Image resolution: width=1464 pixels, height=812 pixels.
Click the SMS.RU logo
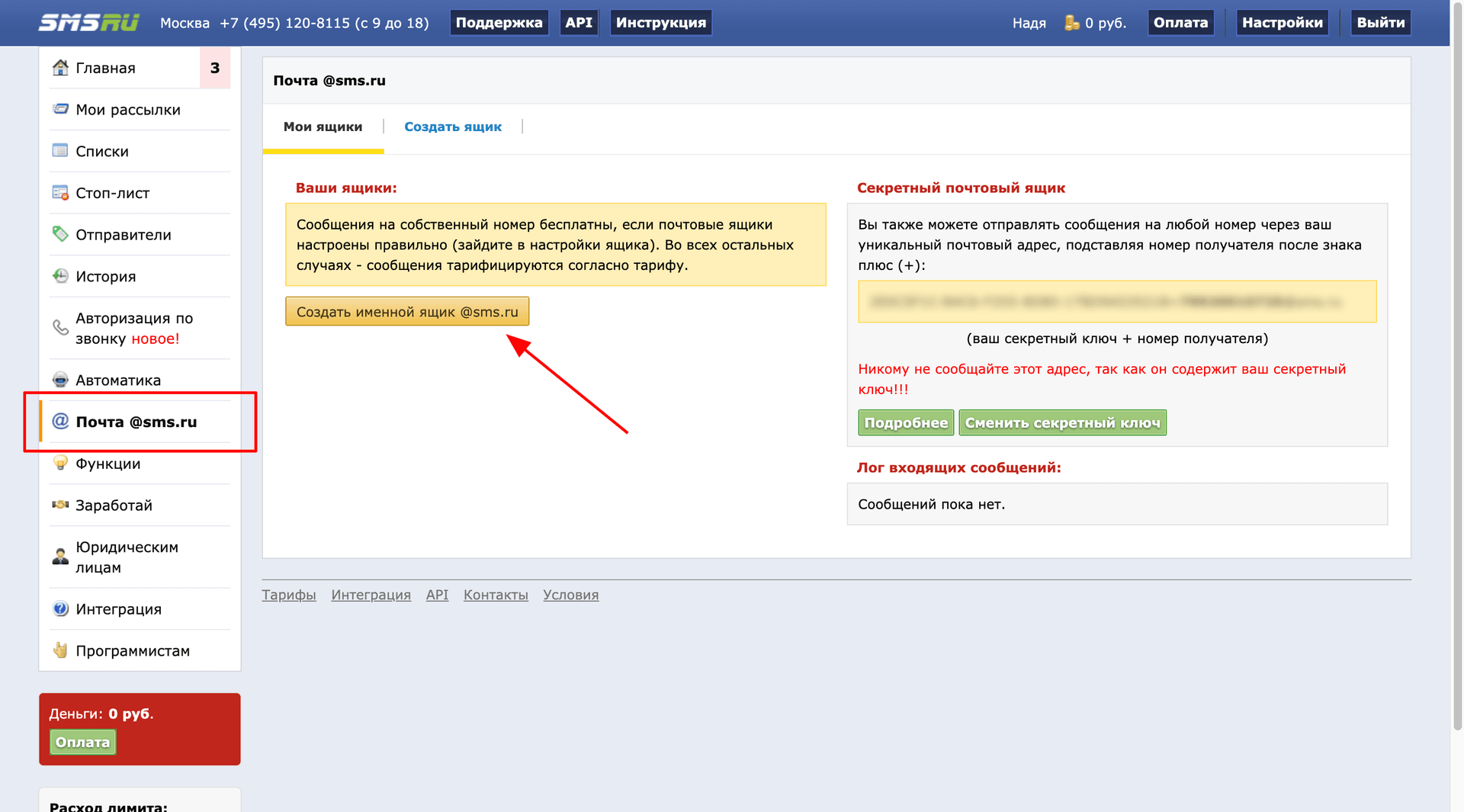pos(88,23)
